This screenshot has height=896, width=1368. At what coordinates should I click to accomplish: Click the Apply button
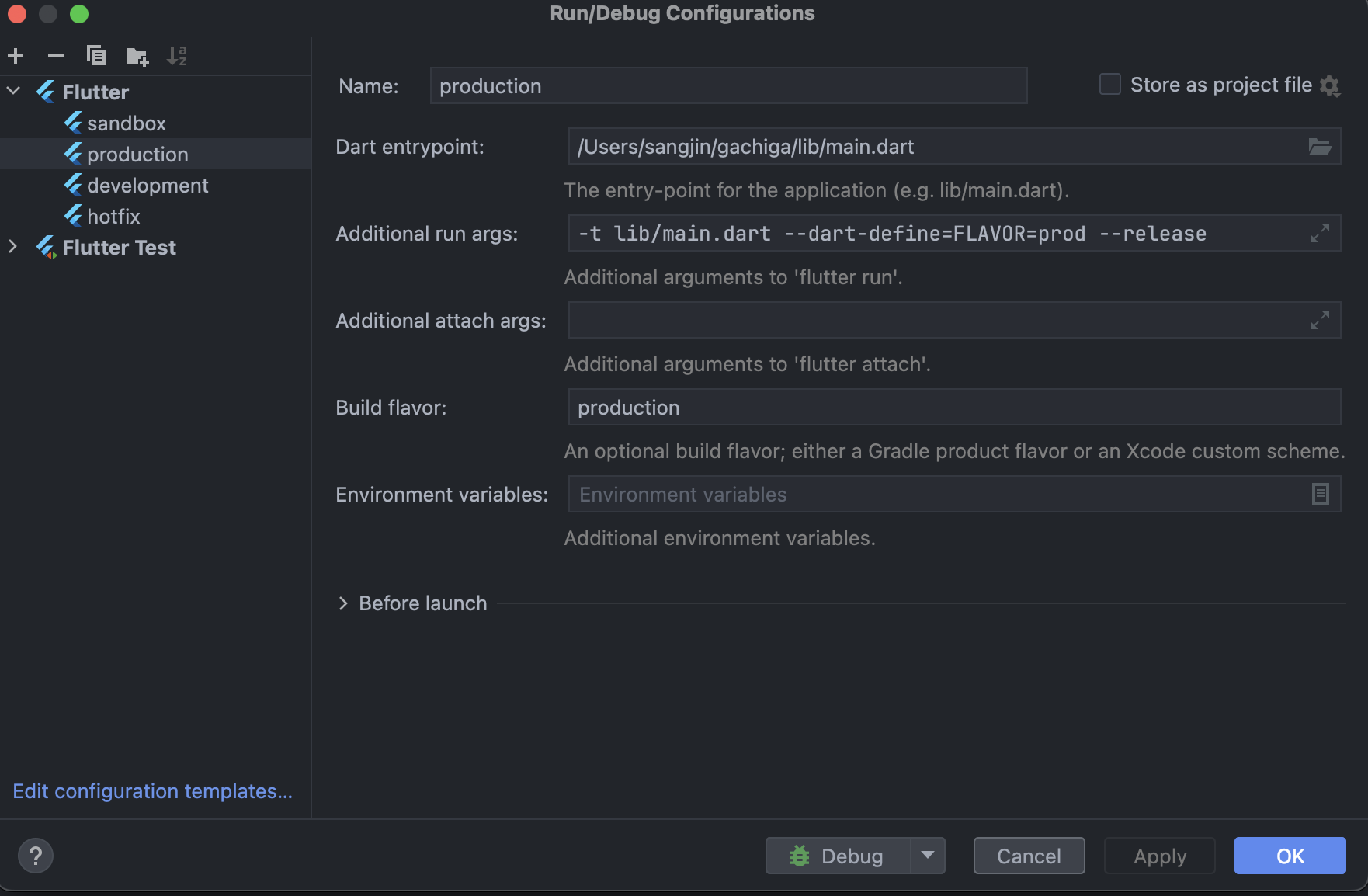(1160, 856)
